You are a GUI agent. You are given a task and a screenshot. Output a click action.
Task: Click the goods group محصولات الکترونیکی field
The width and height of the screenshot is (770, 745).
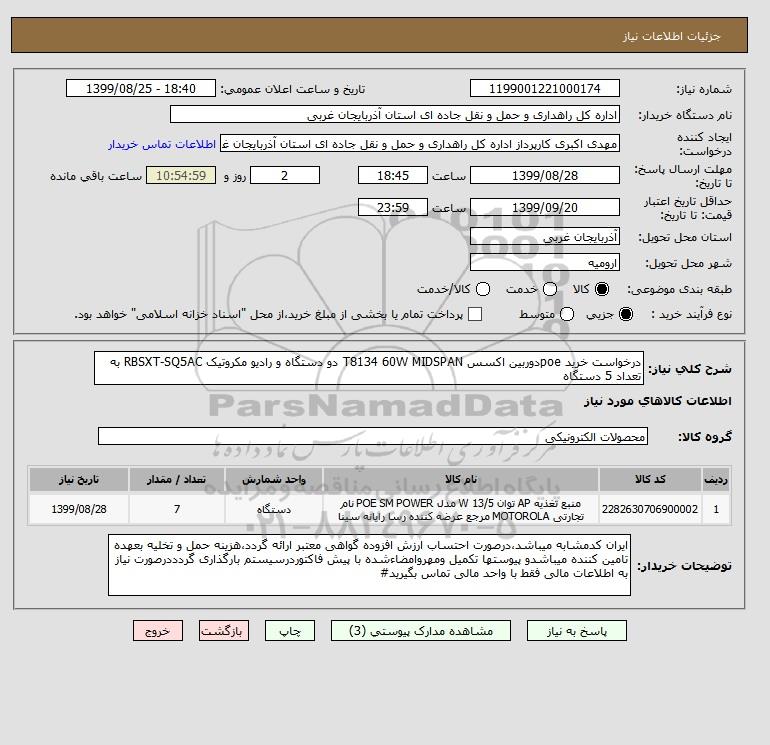(373, 436)
